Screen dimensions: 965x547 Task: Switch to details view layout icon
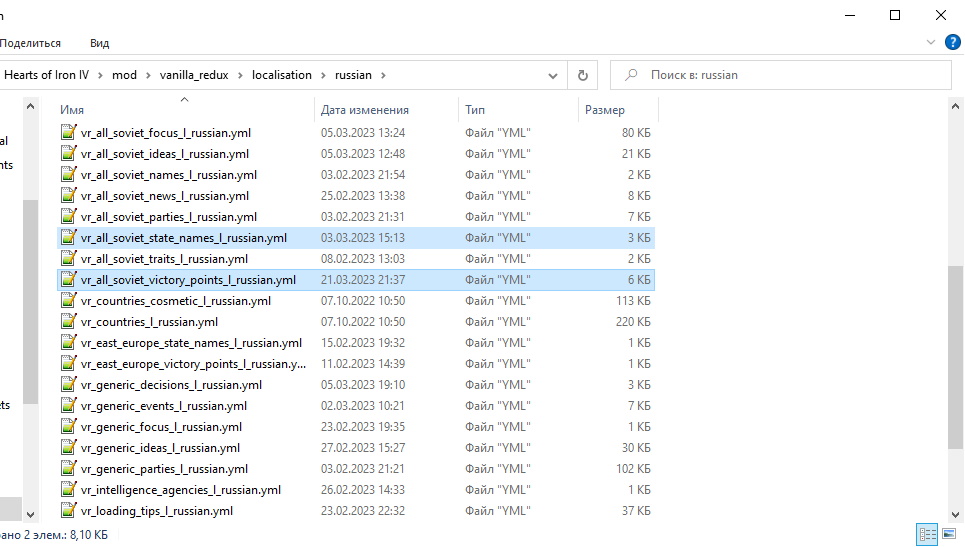pyautogui.click(x=927, y=533)
